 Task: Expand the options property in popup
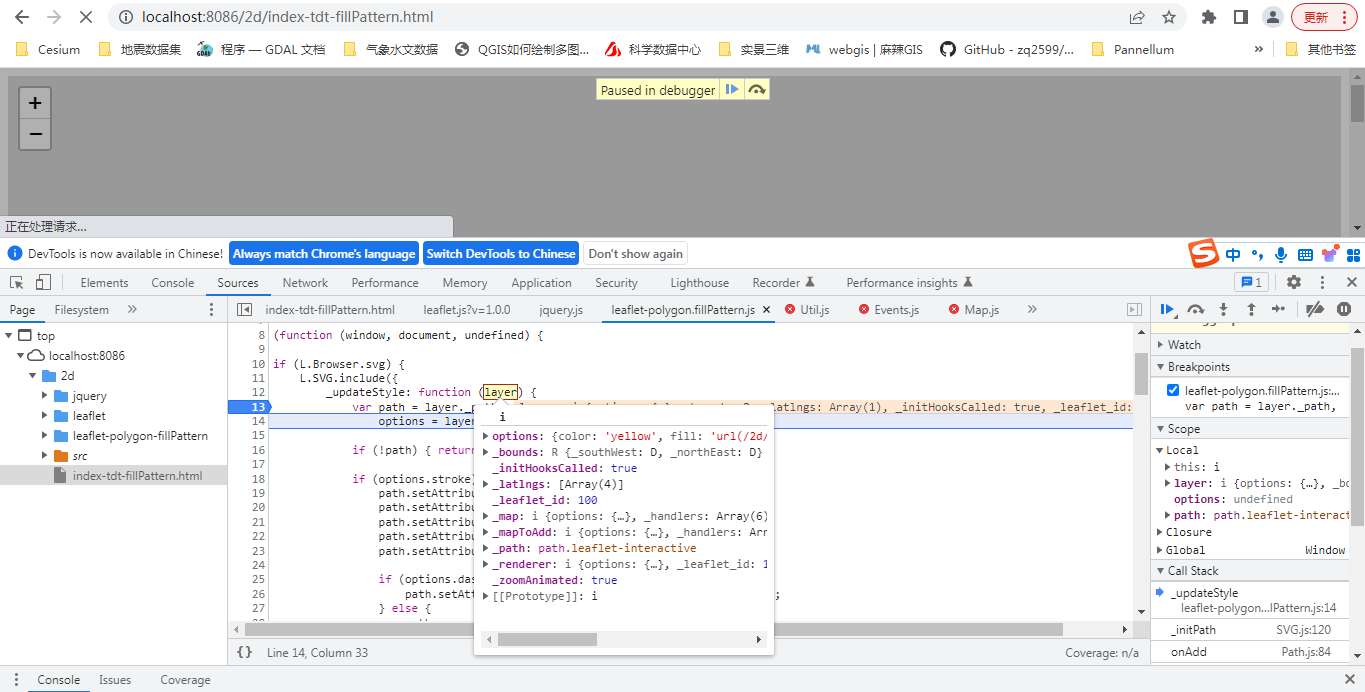(x=486, y=436)
